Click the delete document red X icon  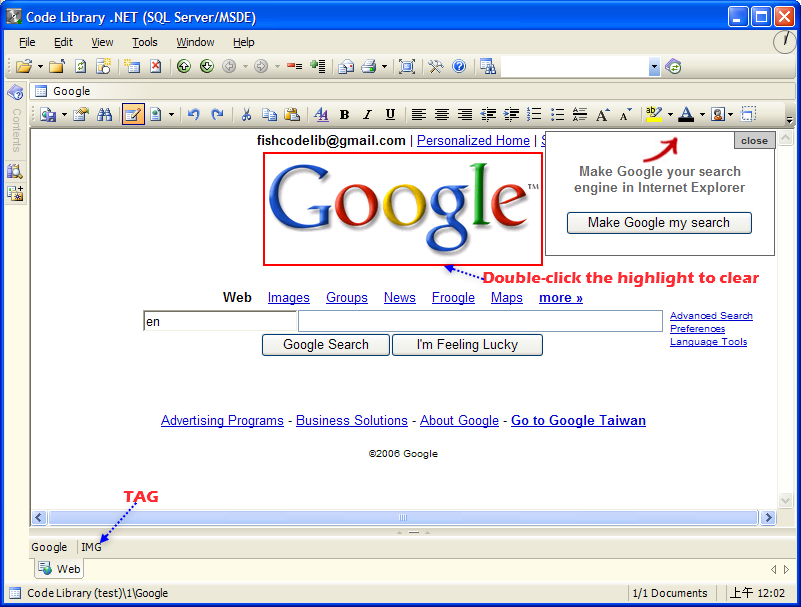pyautogui.click(x=156, y=66)
